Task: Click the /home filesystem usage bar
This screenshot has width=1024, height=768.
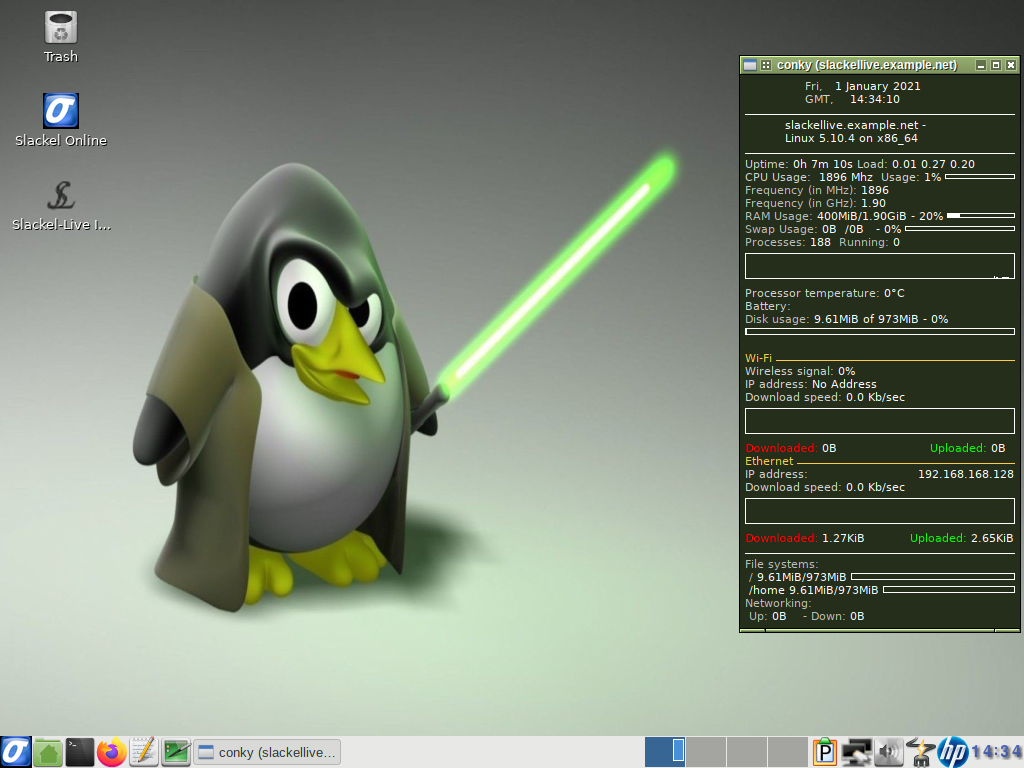Action: [949, 590]
